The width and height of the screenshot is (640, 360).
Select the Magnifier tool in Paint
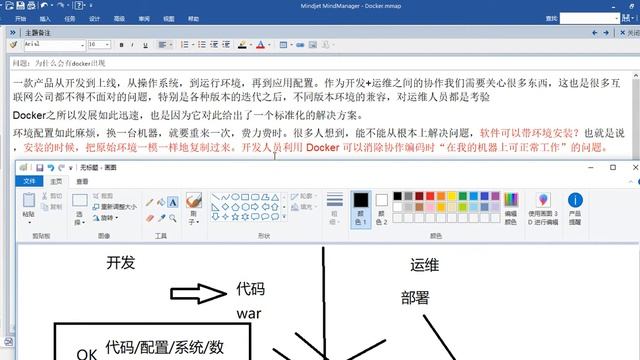click(x=173, y=218)
